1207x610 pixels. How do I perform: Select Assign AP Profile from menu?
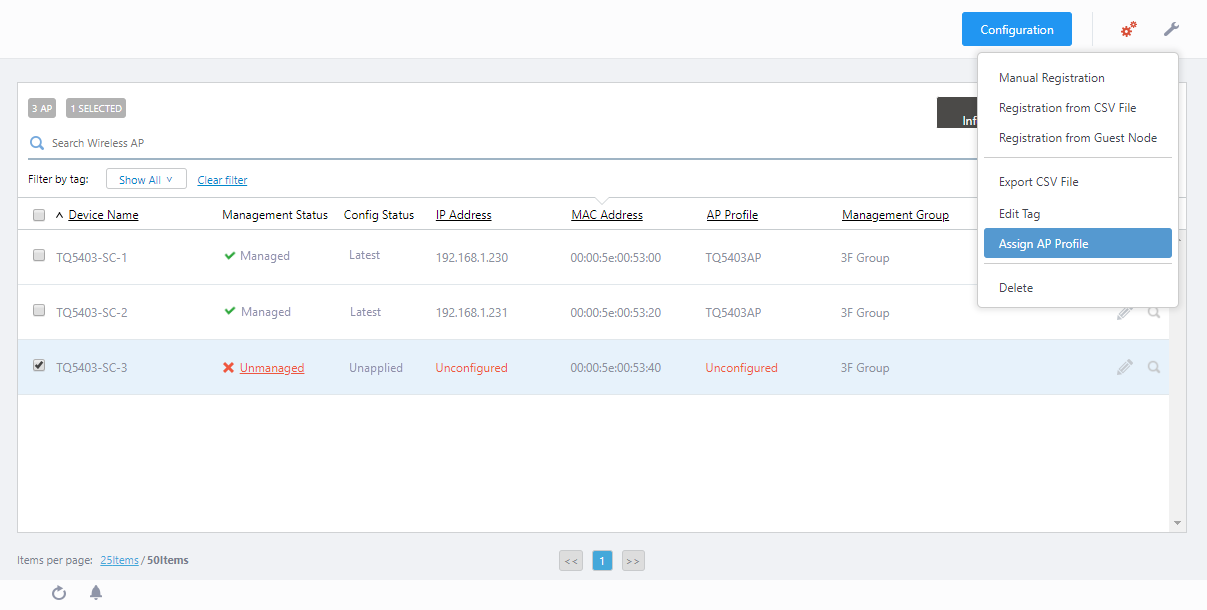click(1077, 244)
